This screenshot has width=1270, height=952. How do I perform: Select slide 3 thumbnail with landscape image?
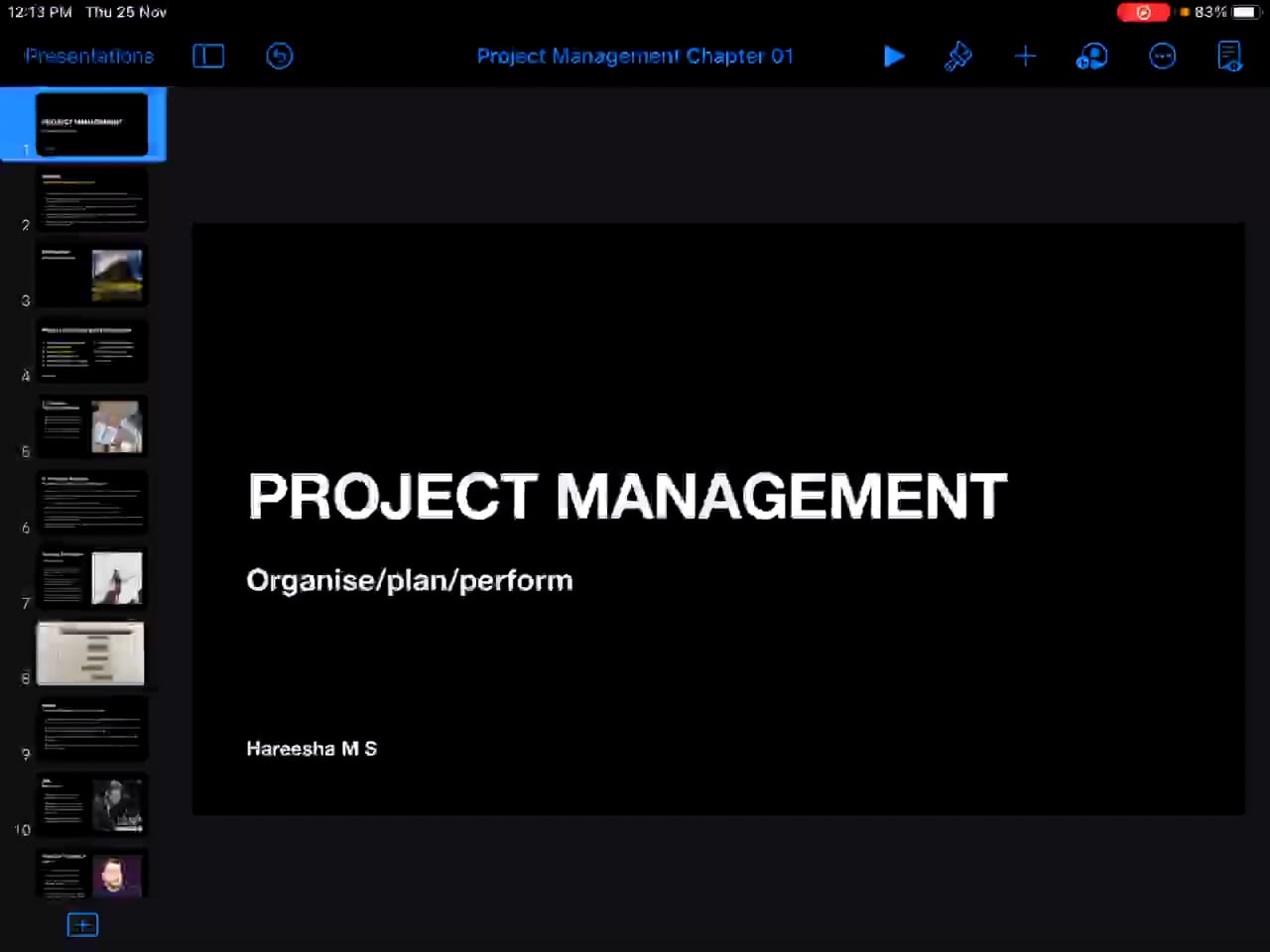pyautogui.click(x=92, y=275)
